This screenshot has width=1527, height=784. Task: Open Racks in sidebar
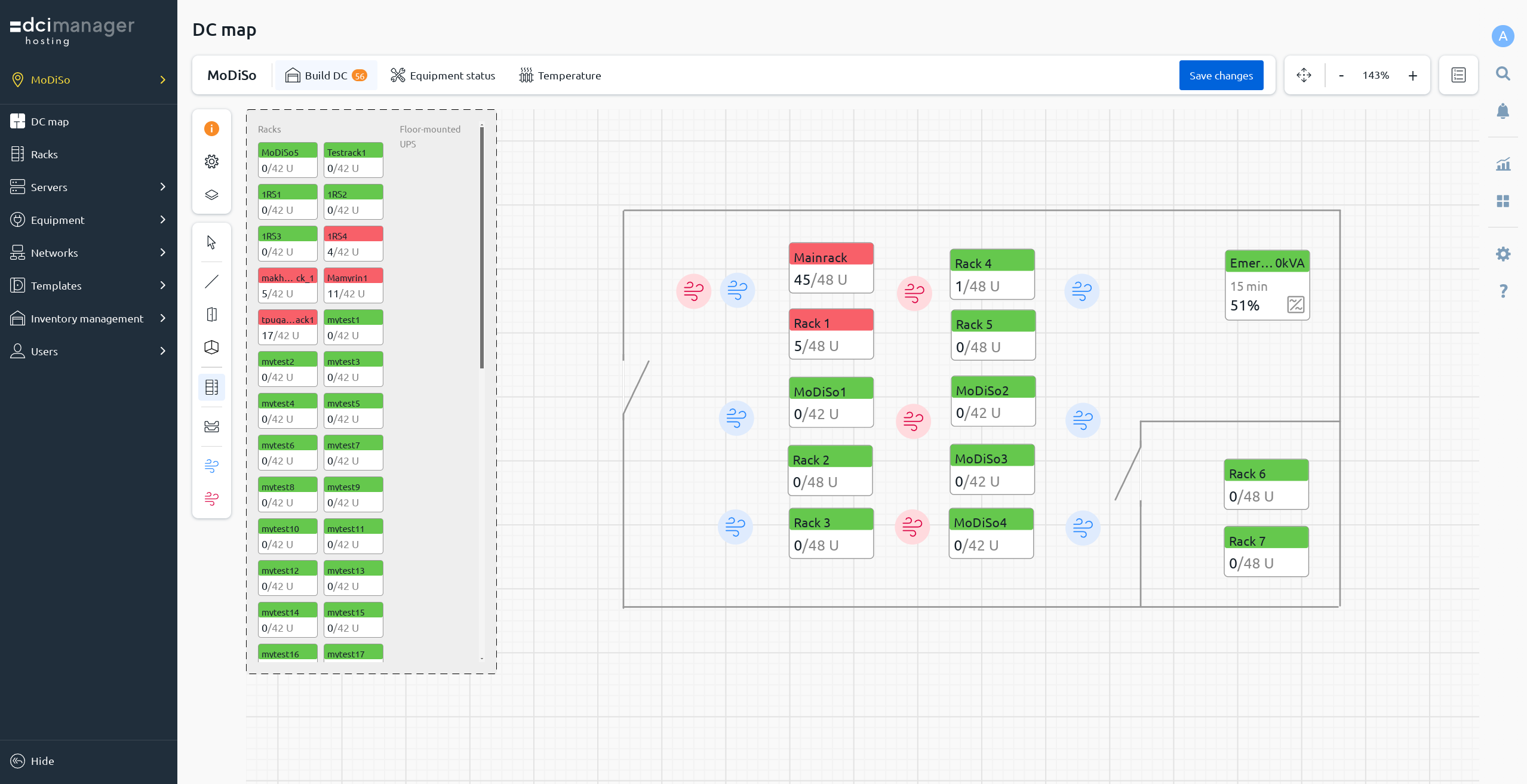point(88,154)
